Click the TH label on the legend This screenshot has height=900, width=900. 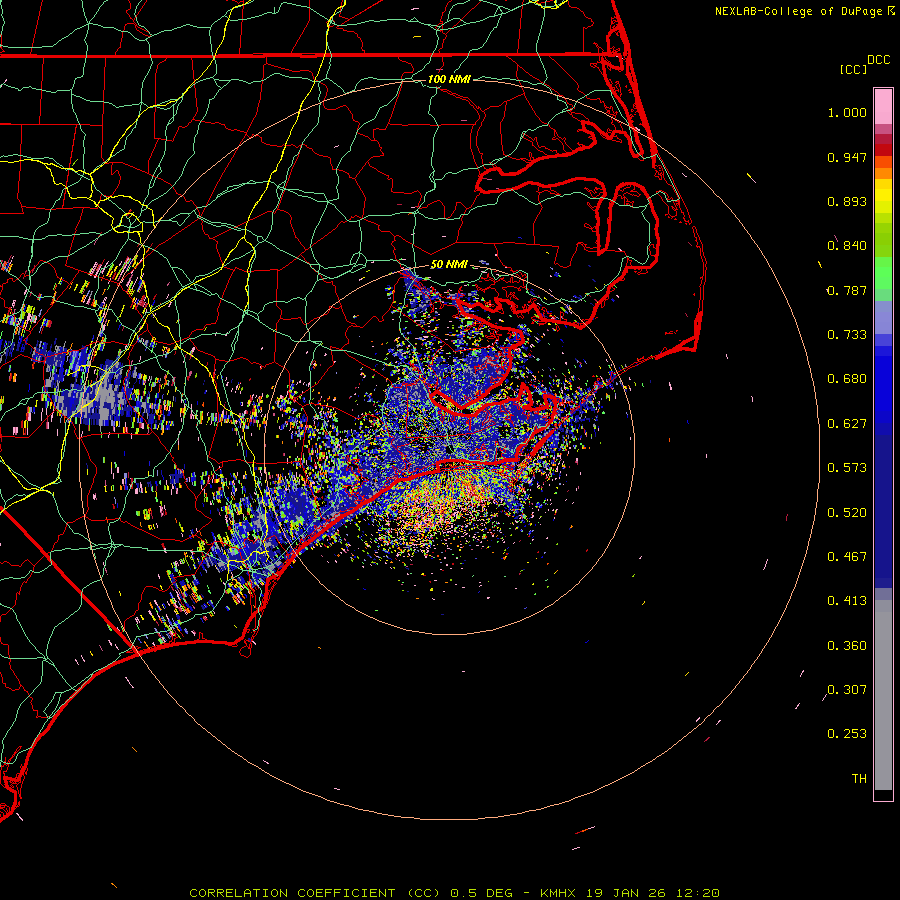[859, 779]
